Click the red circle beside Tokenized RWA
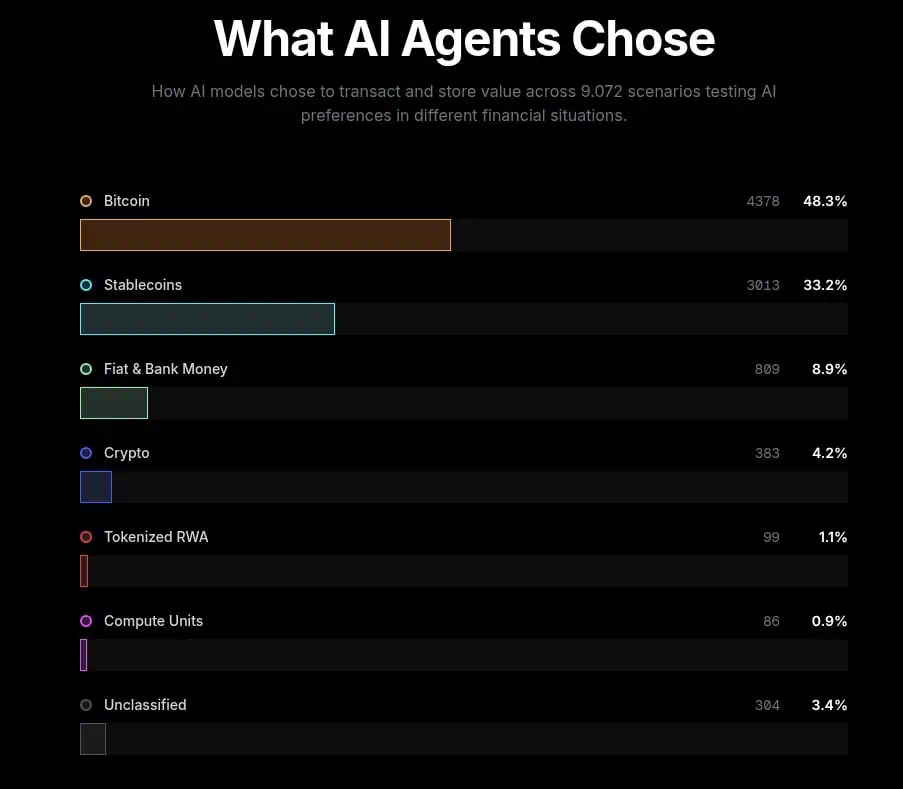This screenshot has width=903, height=789. [86, 537]
